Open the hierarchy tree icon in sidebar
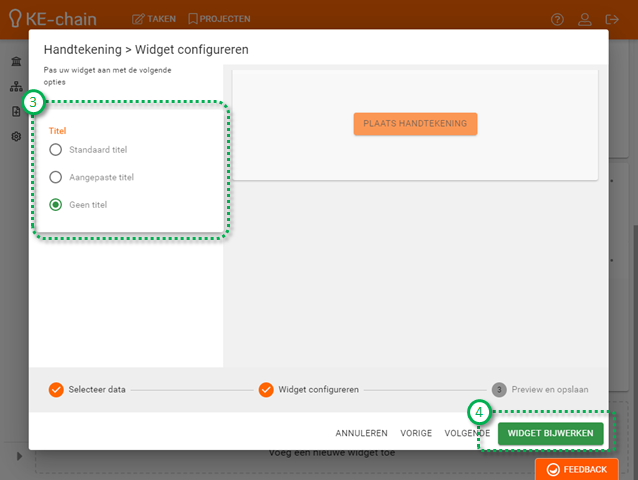This screenshot has height=480, width=638. point(16,87)
